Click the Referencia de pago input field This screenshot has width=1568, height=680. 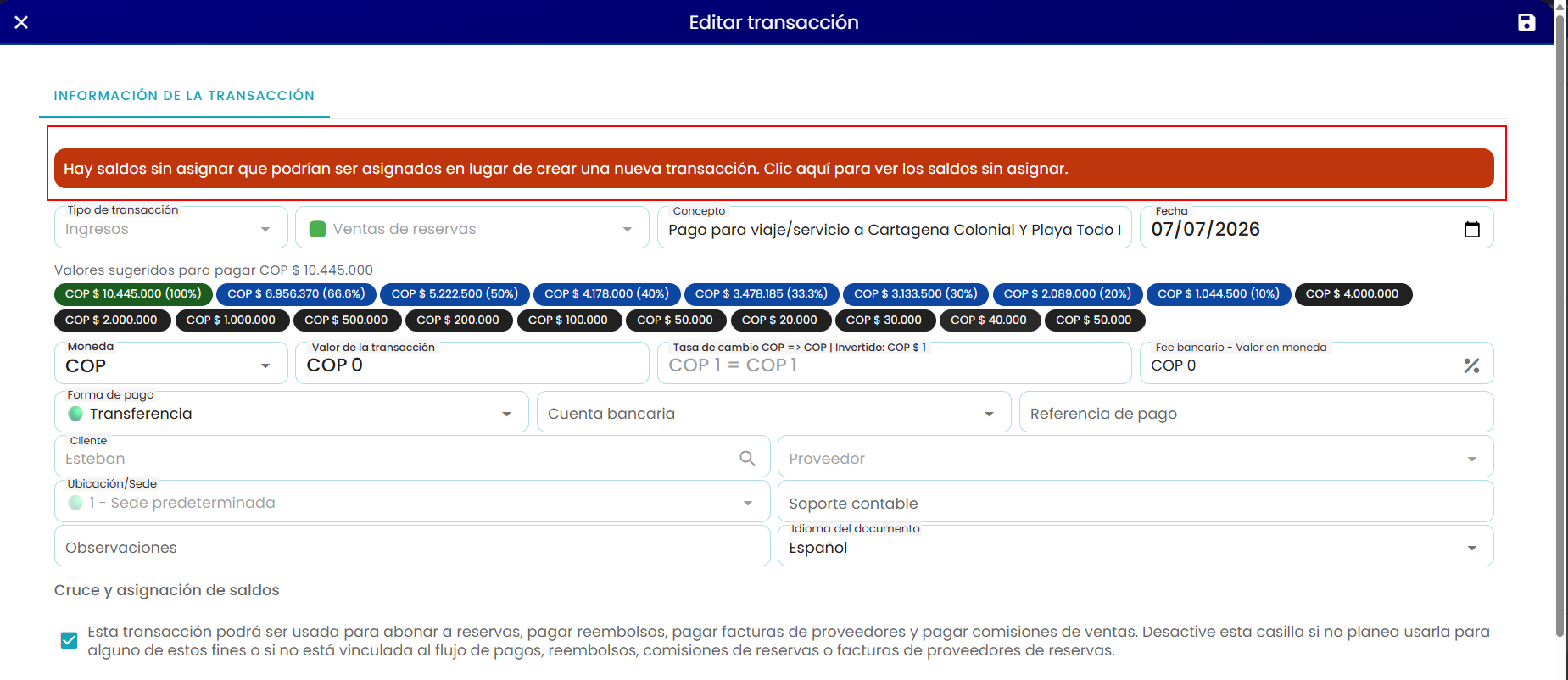(x=1256, y=413)
